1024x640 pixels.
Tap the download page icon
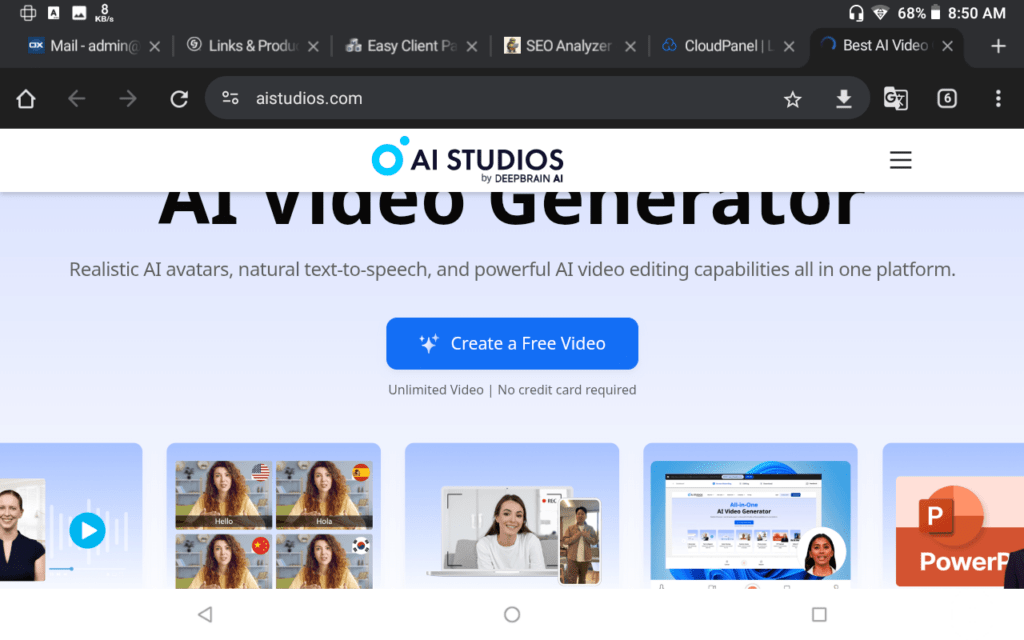[844, 99]
